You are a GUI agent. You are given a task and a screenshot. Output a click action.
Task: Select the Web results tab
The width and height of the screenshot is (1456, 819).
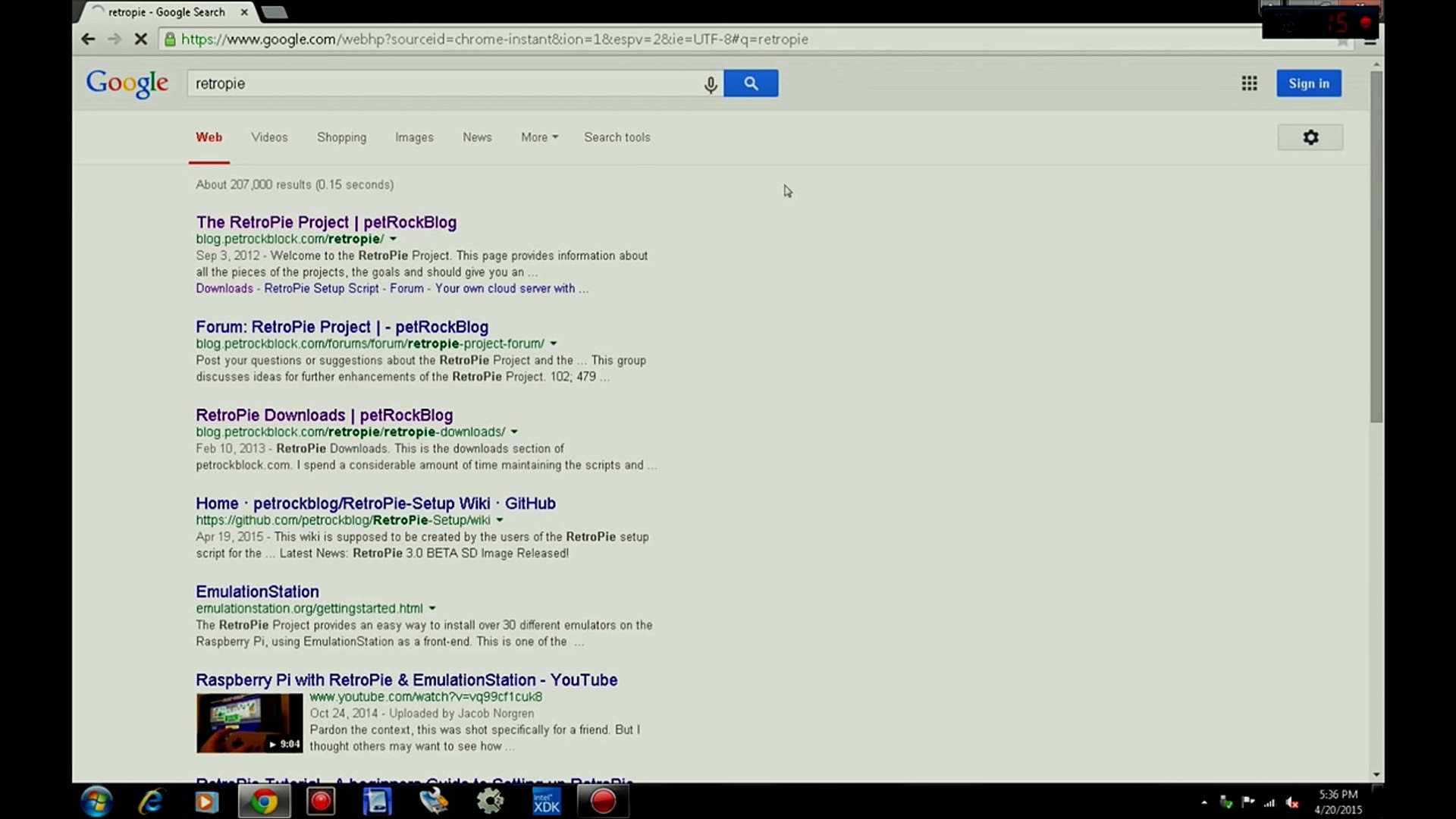(209, 137)
